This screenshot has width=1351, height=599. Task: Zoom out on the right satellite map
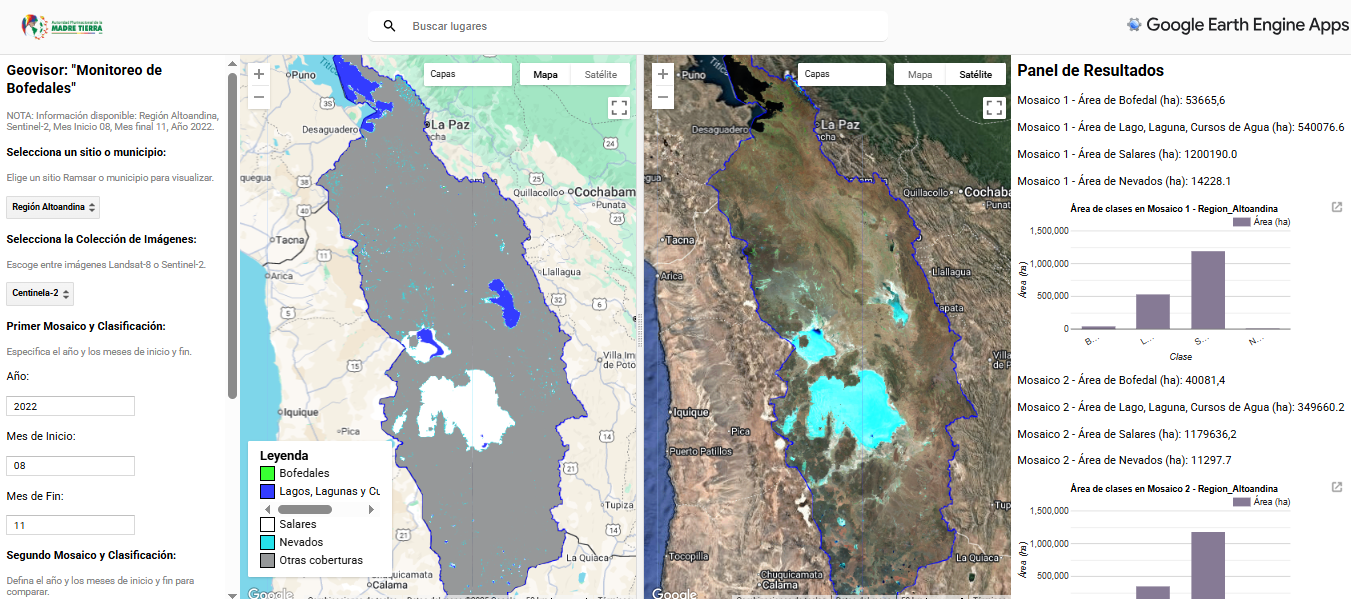coord(662,98)
